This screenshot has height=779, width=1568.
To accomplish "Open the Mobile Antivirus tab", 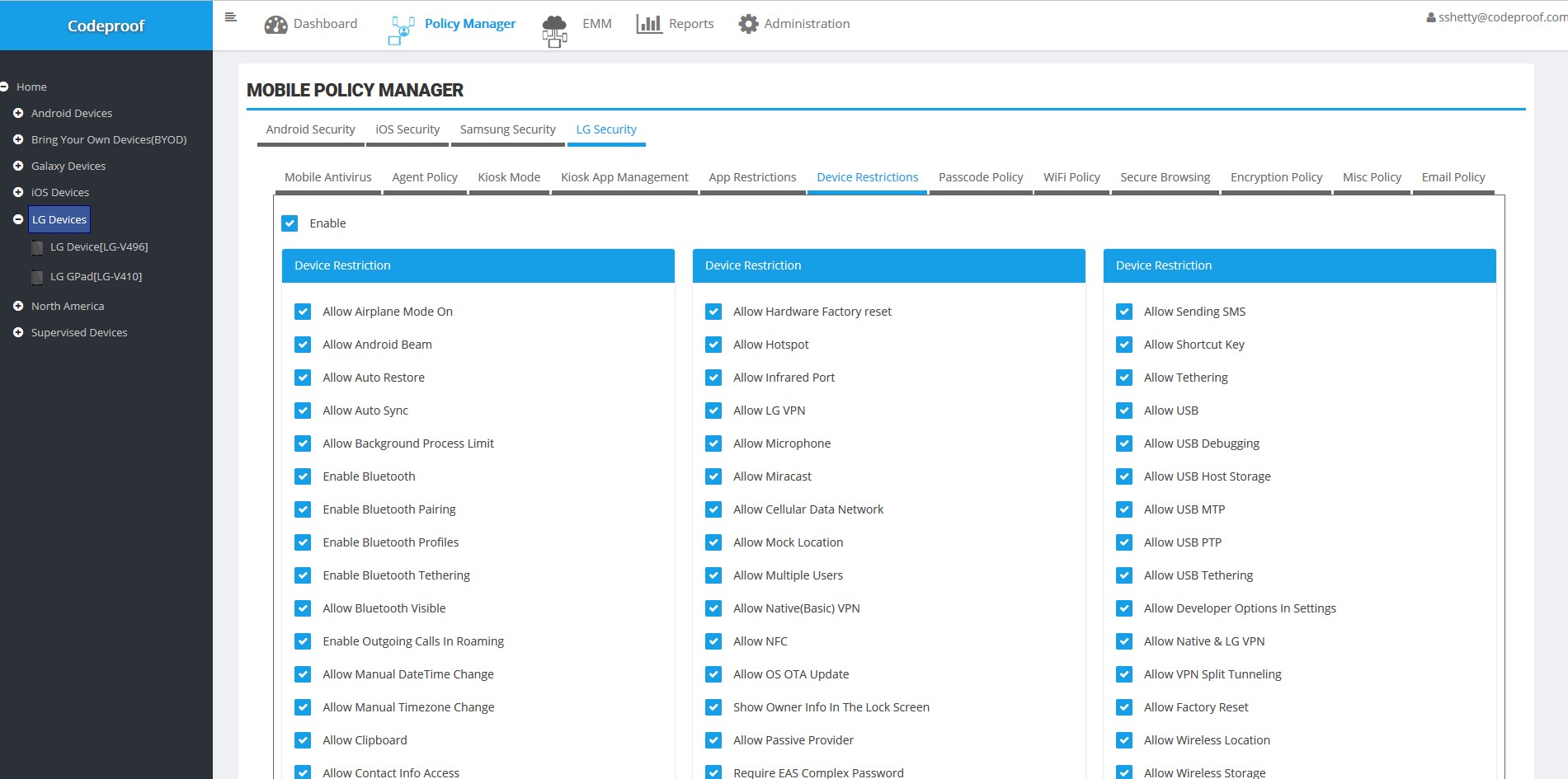I will [328, 177].
